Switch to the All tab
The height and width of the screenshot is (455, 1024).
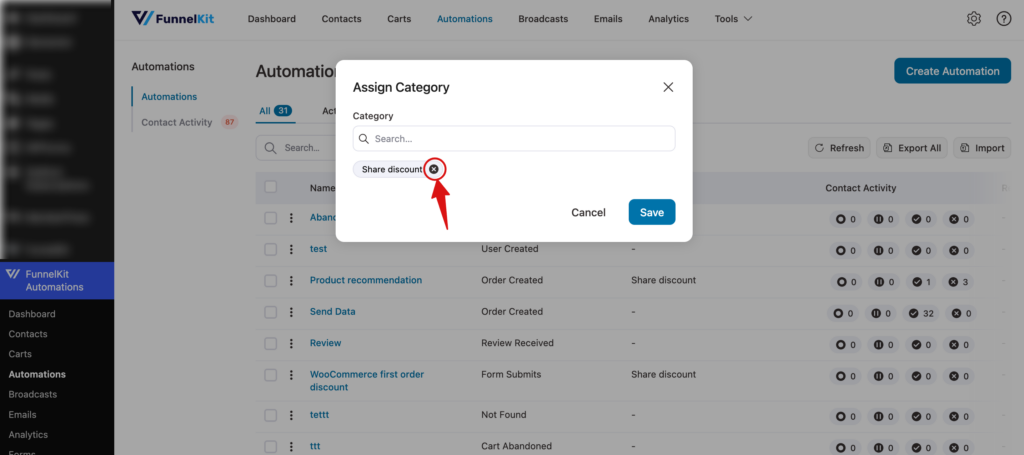coord(275,111)
